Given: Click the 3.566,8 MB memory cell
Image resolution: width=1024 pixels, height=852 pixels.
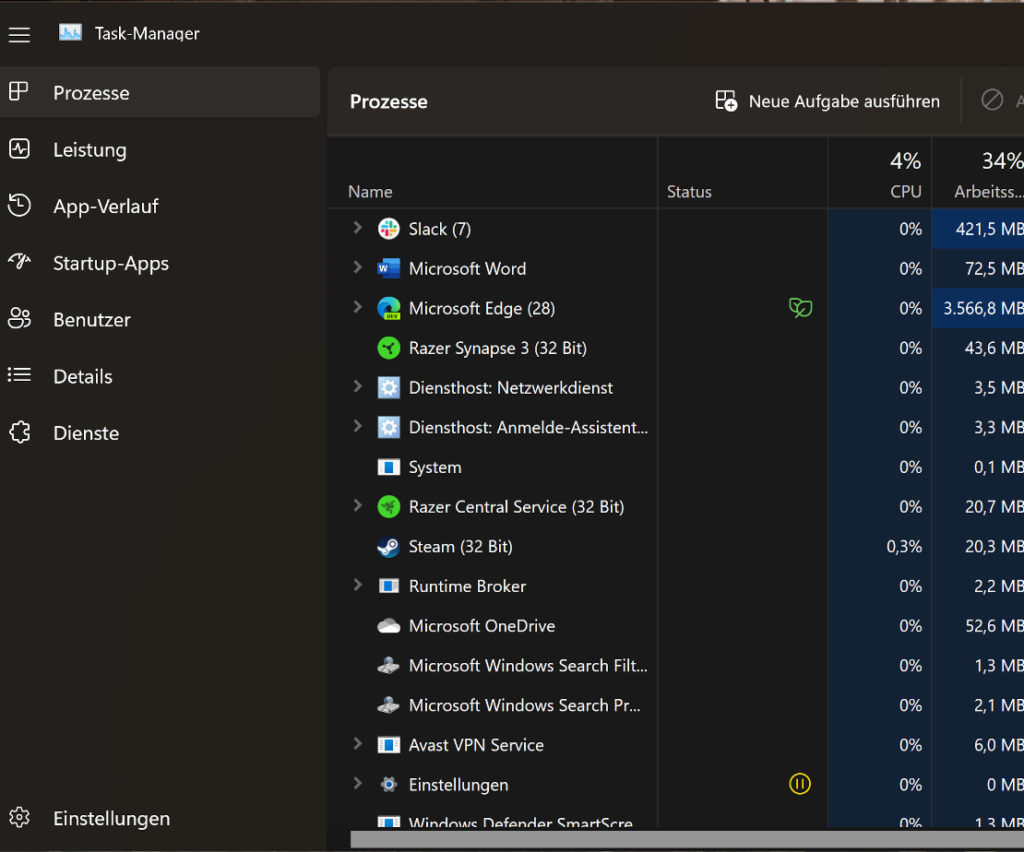Looking at the screenshot, I should [978, 308].
